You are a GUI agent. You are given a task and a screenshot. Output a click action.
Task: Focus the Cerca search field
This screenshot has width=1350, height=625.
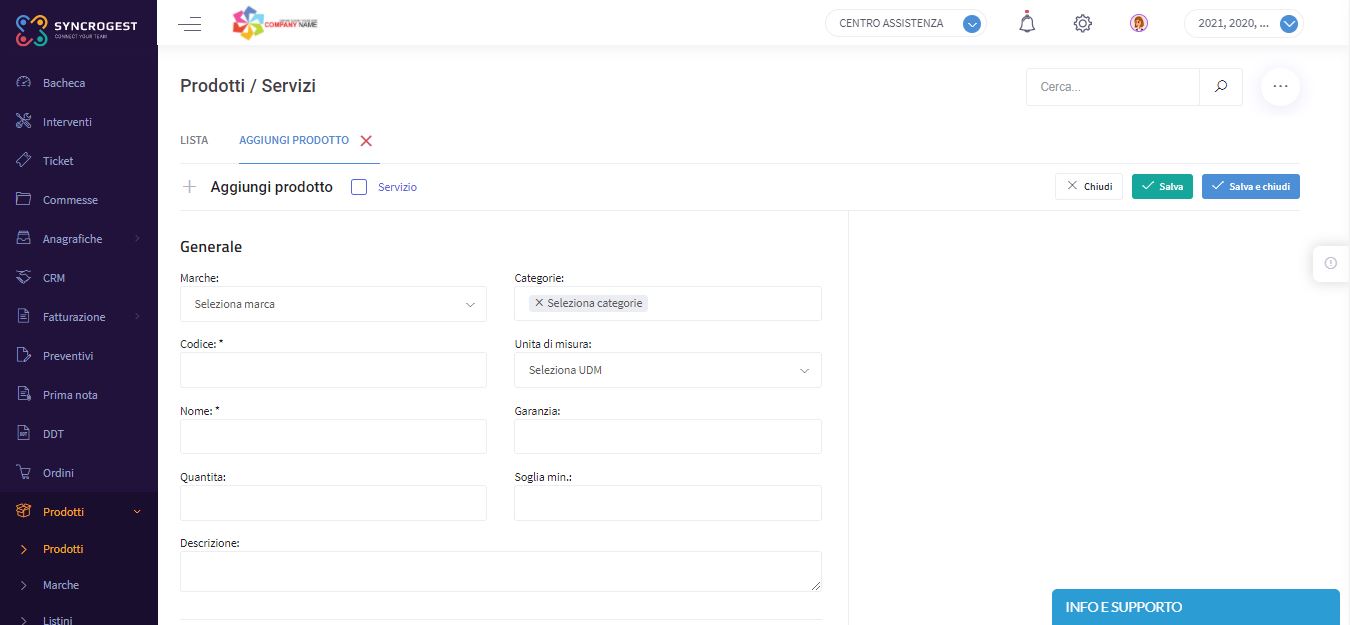1113,87
